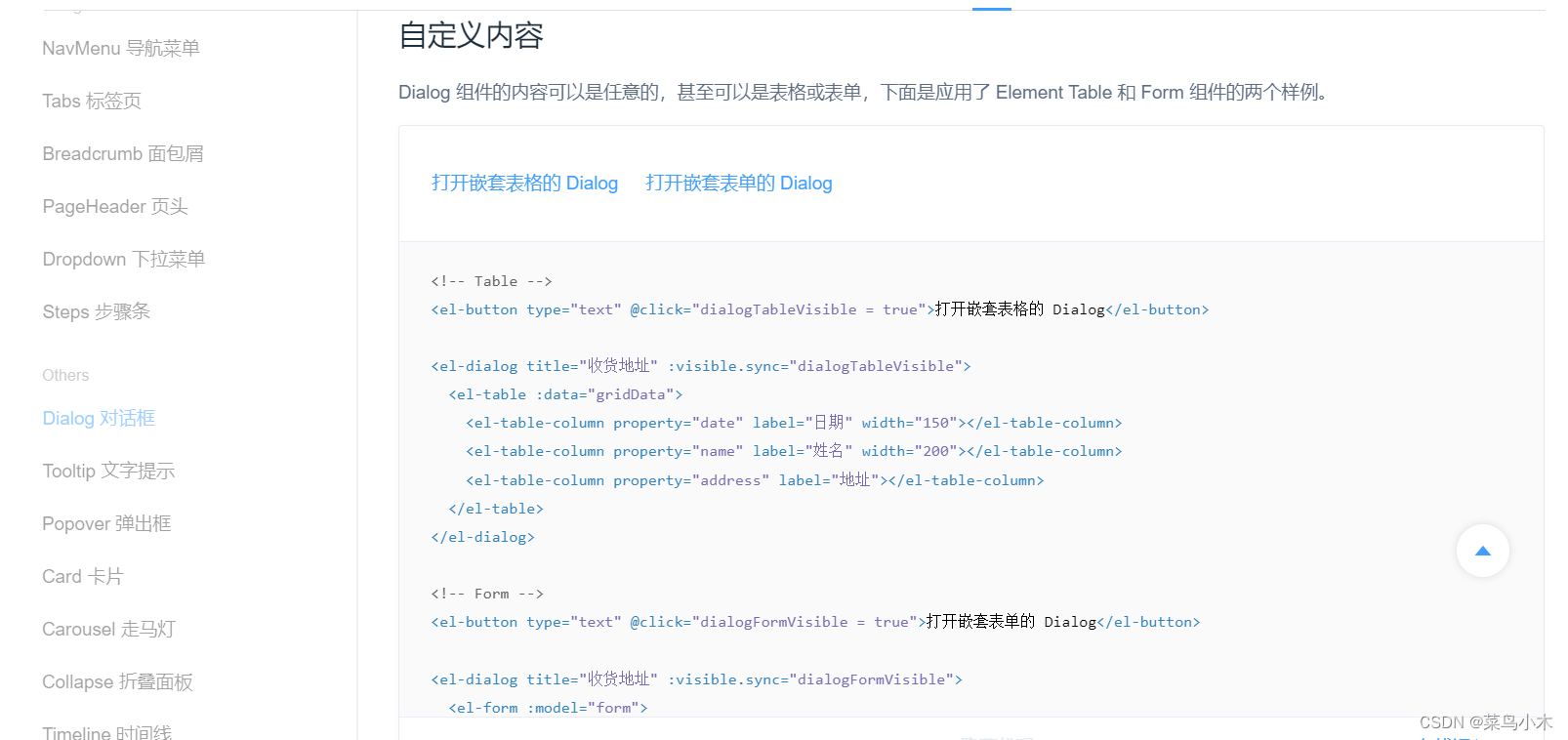
Task: Open PageHeader 页头 docs page
Action: pyautogui.click(x=115, y=206)
